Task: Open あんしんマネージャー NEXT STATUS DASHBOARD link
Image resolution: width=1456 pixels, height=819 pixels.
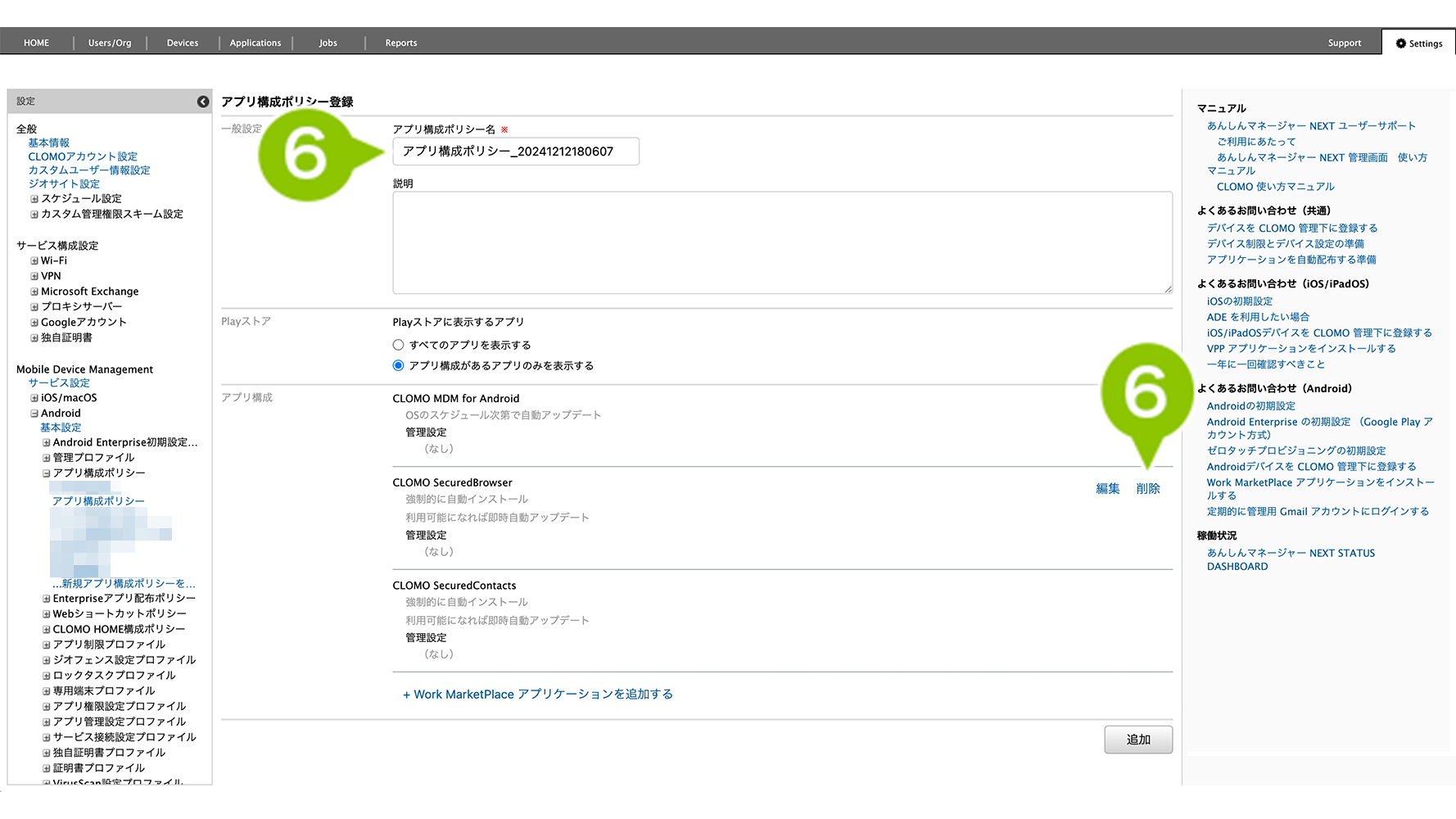Action: pos(1291,559)
